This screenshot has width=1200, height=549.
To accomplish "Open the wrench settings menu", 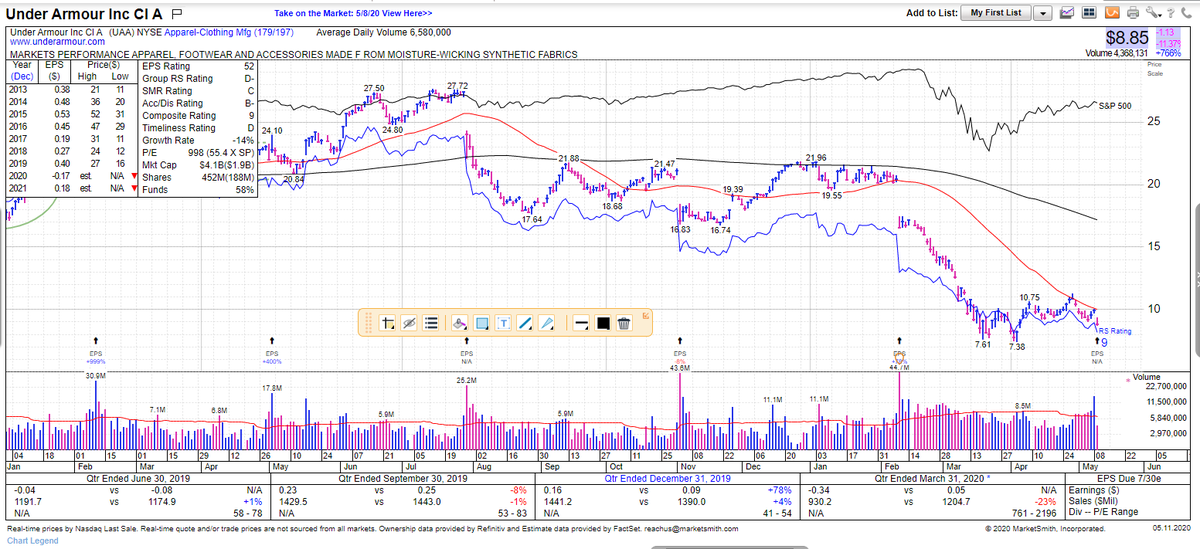I will (x=1153, y=13).
